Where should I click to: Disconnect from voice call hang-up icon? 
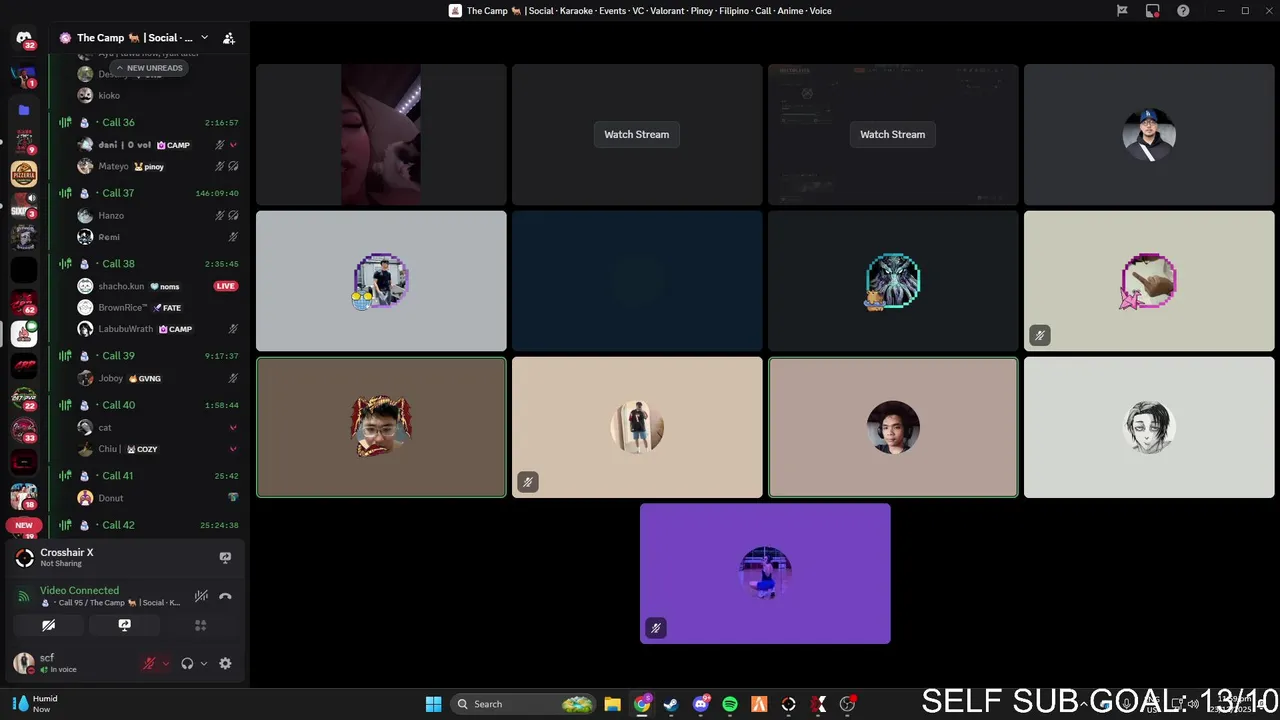click(225, 596)
